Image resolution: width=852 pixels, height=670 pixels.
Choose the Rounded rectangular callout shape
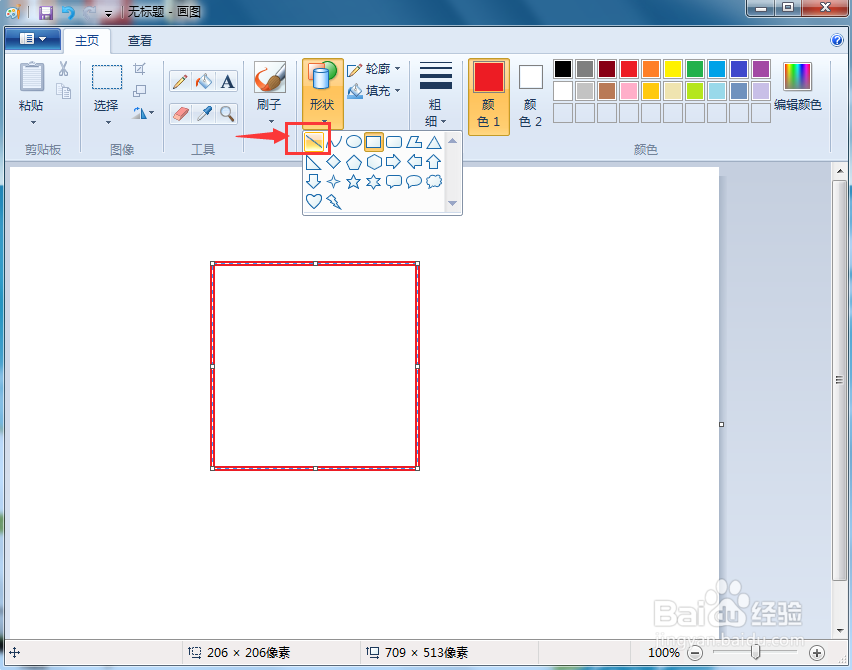pos(393,181)
